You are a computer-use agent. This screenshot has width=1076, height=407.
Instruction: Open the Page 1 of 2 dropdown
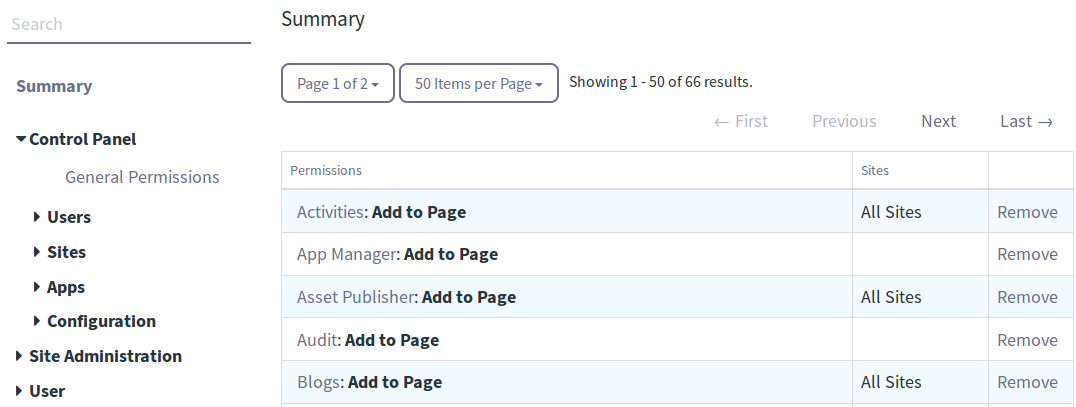[x=338, y=83]
